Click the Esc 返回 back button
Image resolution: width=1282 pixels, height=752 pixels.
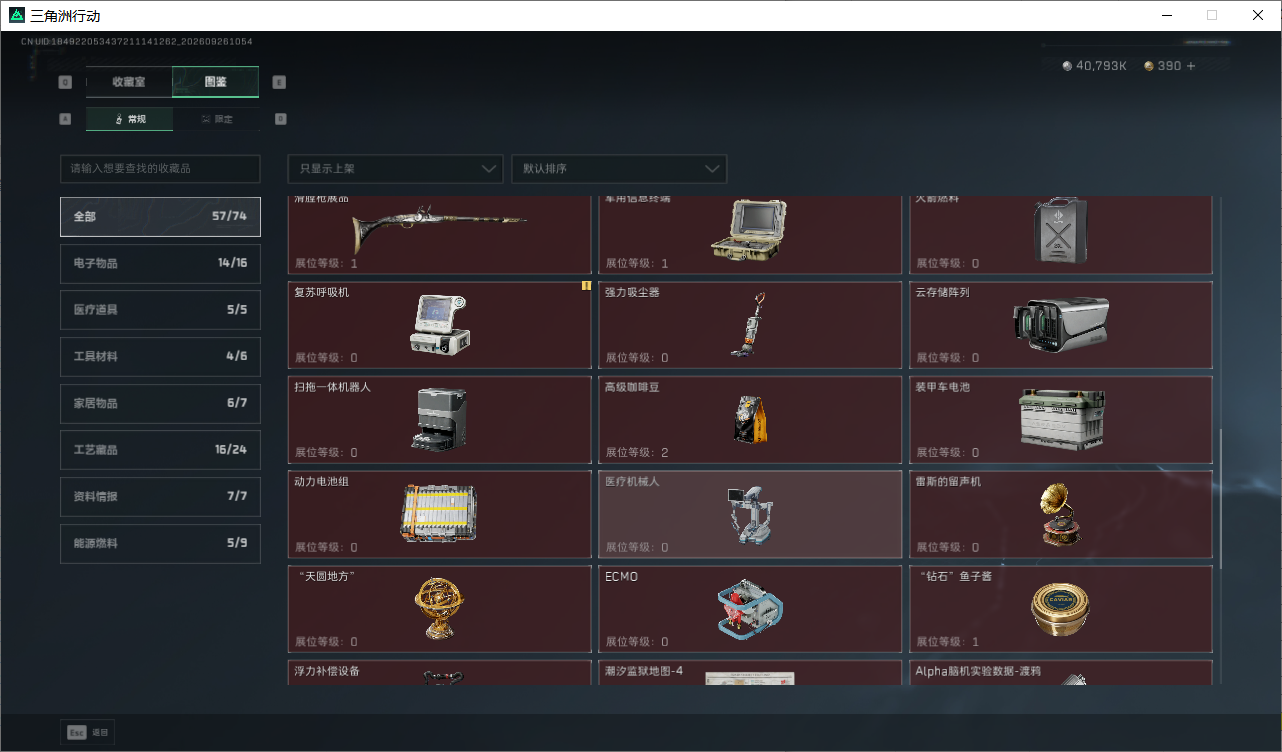[88, 733]
